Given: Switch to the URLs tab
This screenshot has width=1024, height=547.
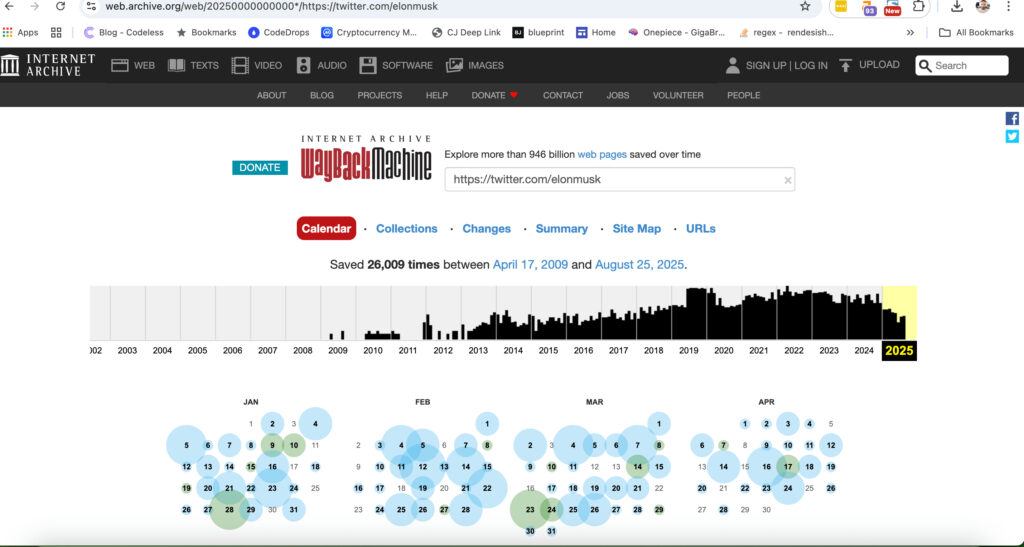Looking at the screenshot, I should [x=701, y=228].
